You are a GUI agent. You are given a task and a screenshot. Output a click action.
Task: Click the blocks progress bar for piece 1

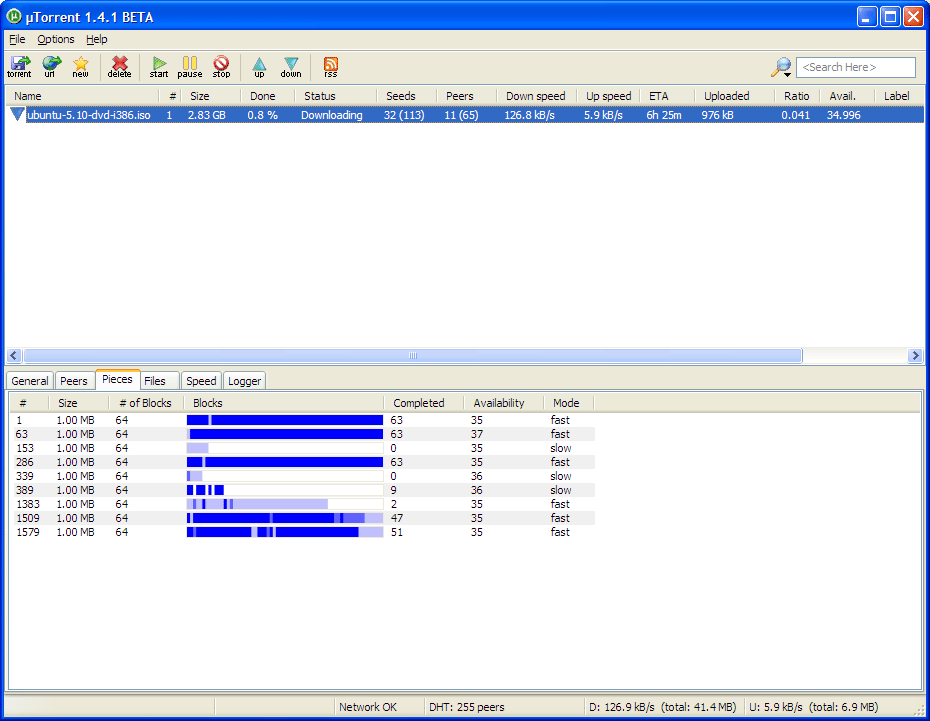tap(285, 420)
